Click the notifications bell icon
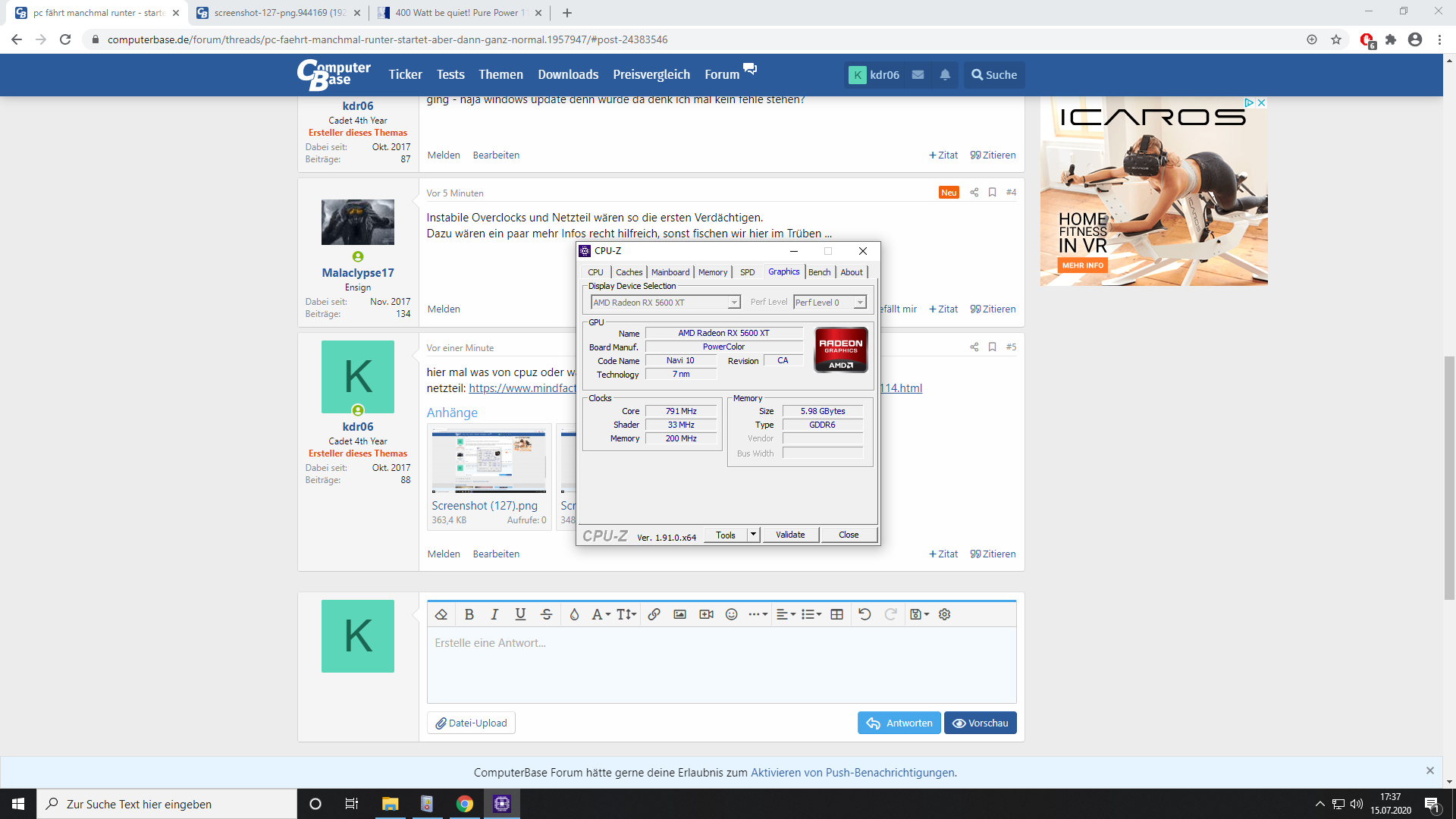Screen dimensions: 1456x819 click(945, 74)
